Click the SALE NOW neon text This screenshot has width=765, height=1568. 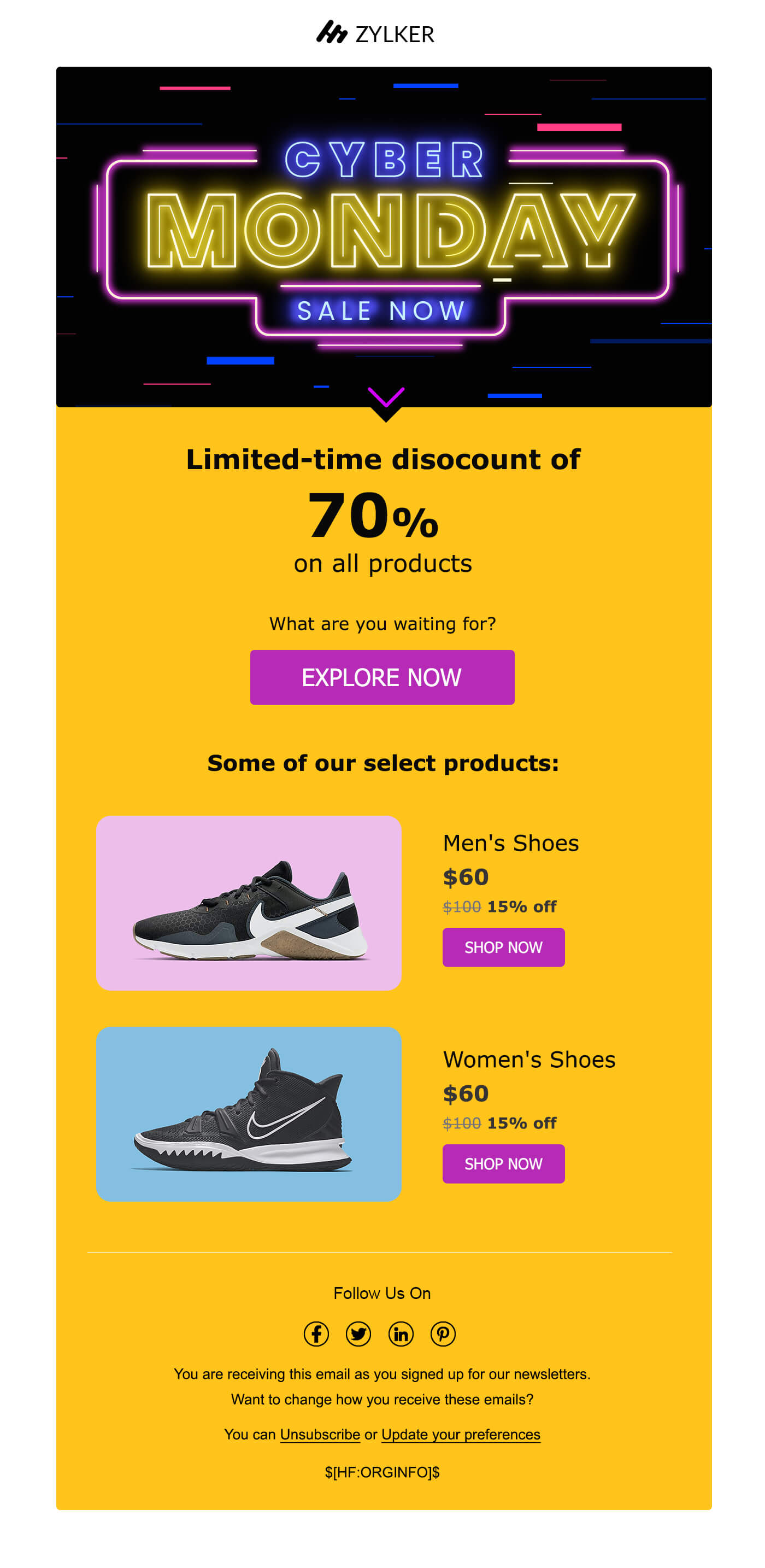click(381, 311)
